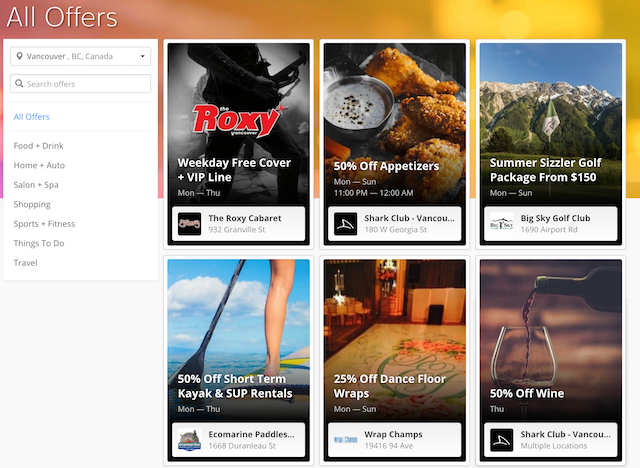640x468 pixels.
Task: Click the 1668 Duranleau St address
Action: [242, 446]
